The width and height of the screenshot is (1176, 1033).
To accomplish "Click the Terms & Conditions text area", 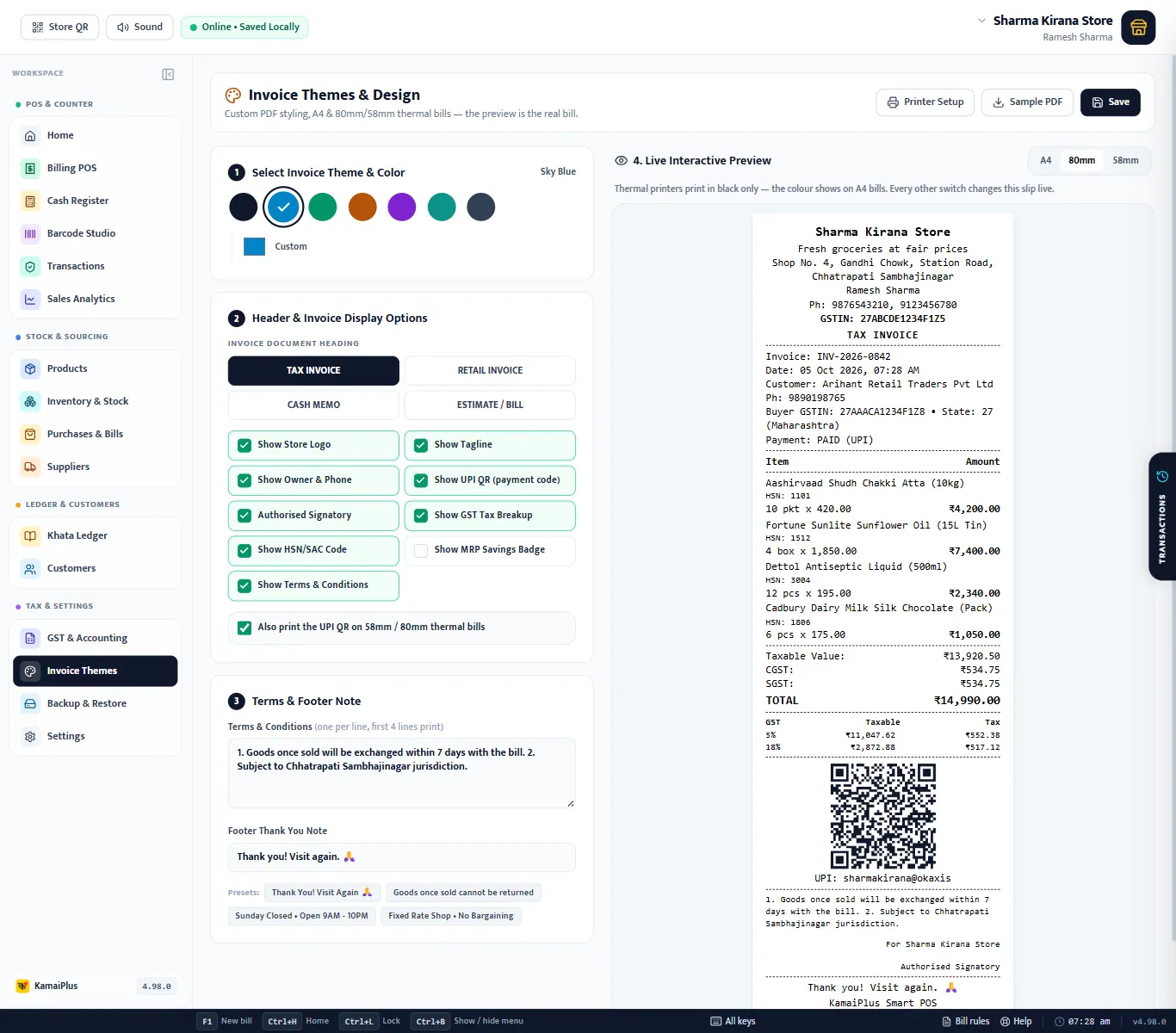I will pos(402,773).
